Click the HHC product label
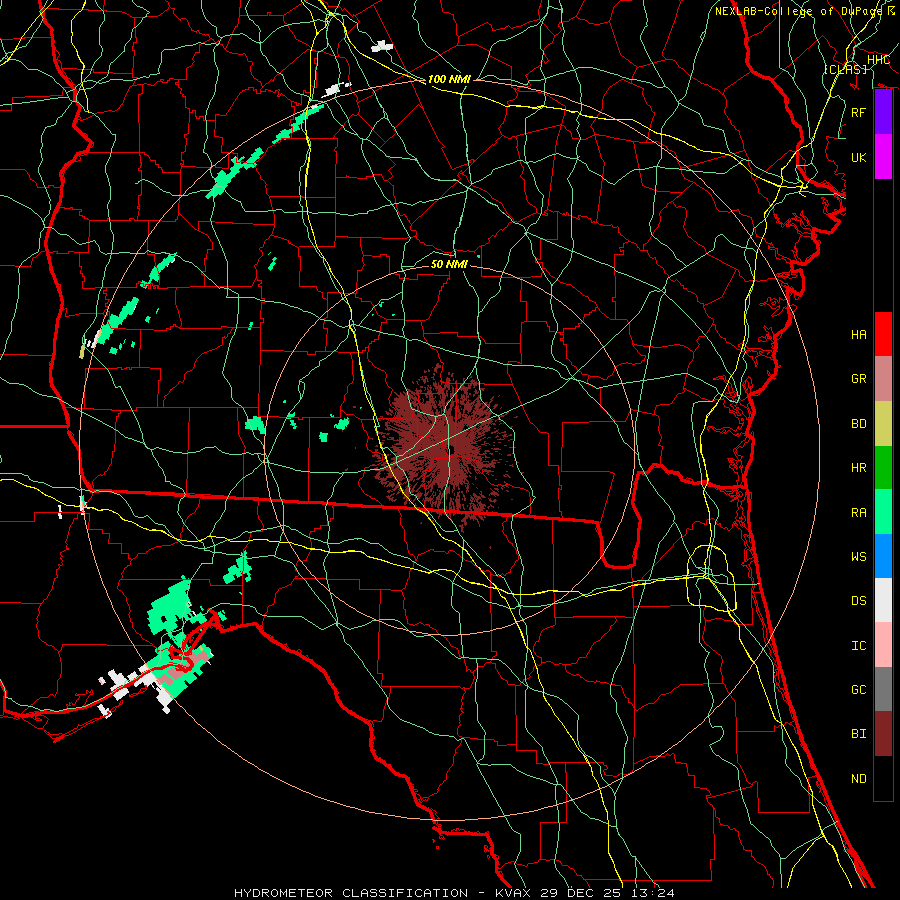The width and height of the screenshot is (900, 900). 878,60
